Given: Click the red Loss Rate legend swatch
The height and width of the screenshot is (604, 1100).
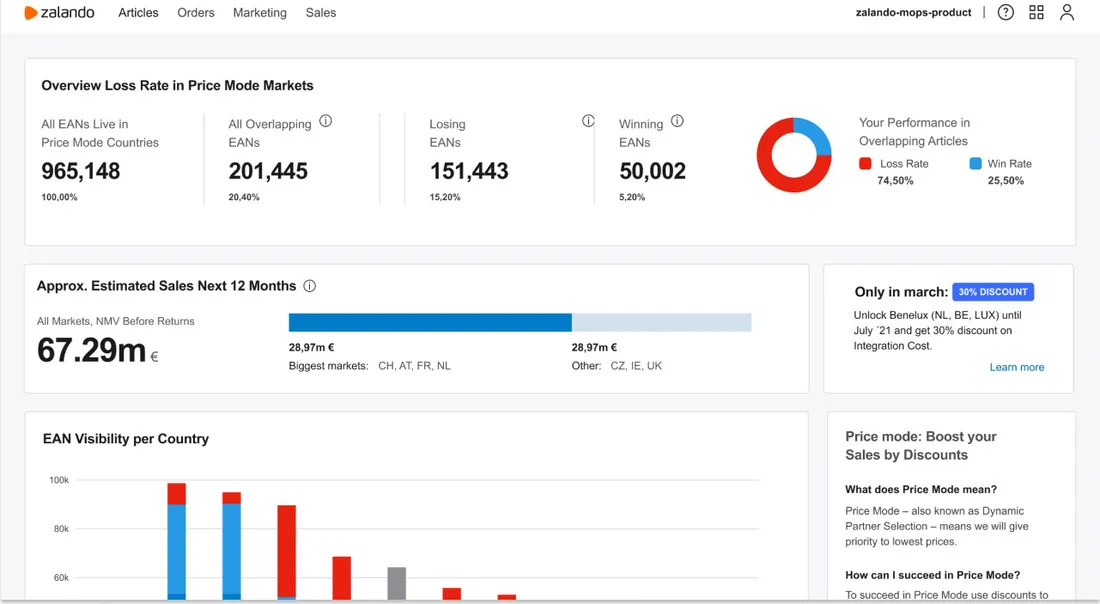Looking at the screenshot, I should point(865,163).
